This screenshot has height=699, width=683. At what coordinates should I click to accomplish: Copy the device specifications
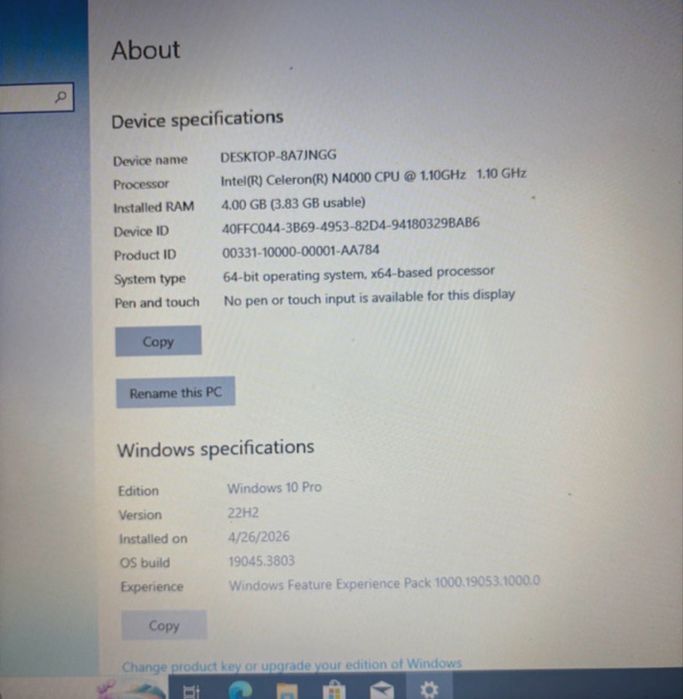(x=158, y=341)
